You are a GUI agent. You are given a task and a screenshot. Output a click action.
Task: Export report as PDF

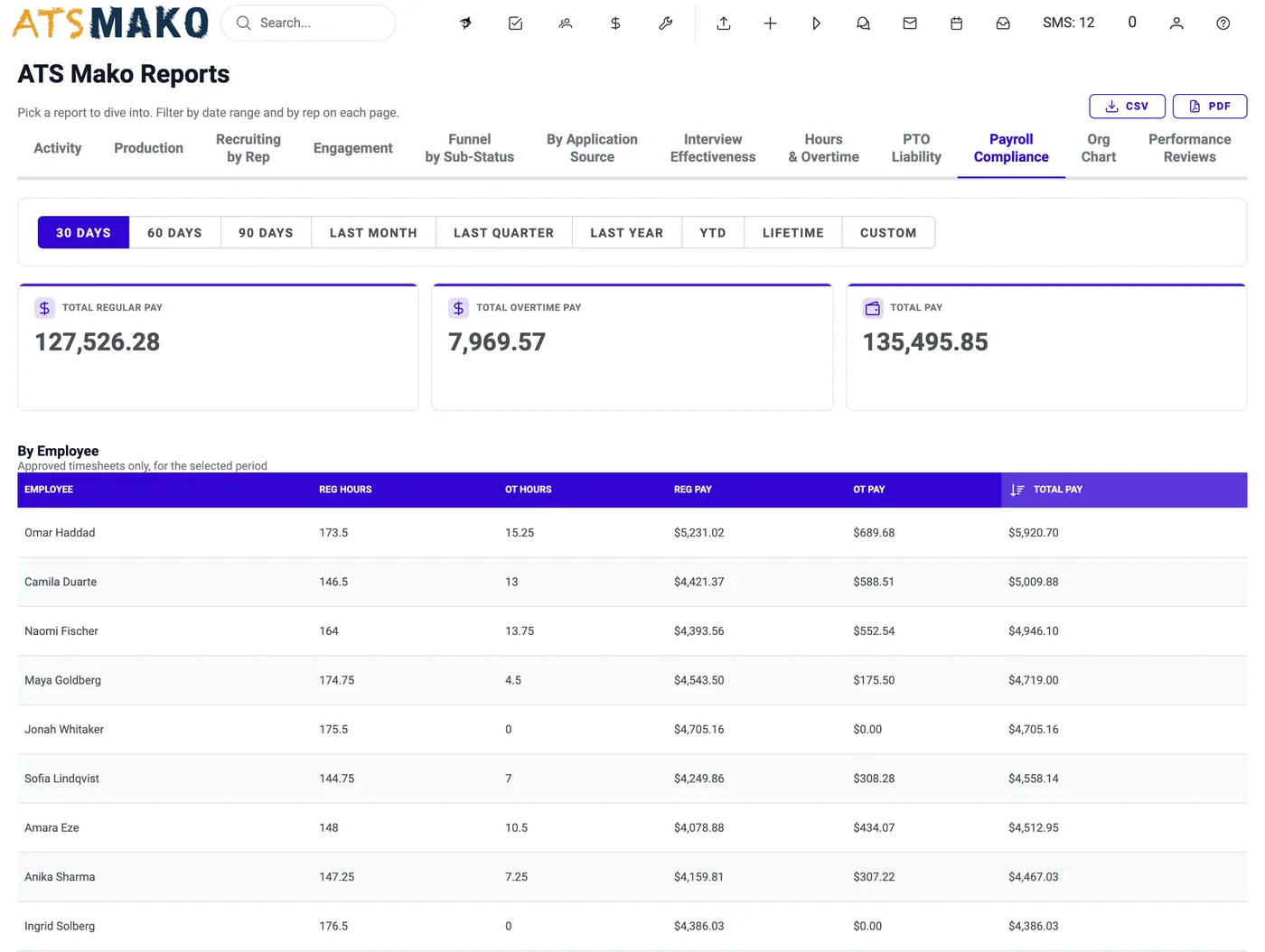pos(1210,106)
